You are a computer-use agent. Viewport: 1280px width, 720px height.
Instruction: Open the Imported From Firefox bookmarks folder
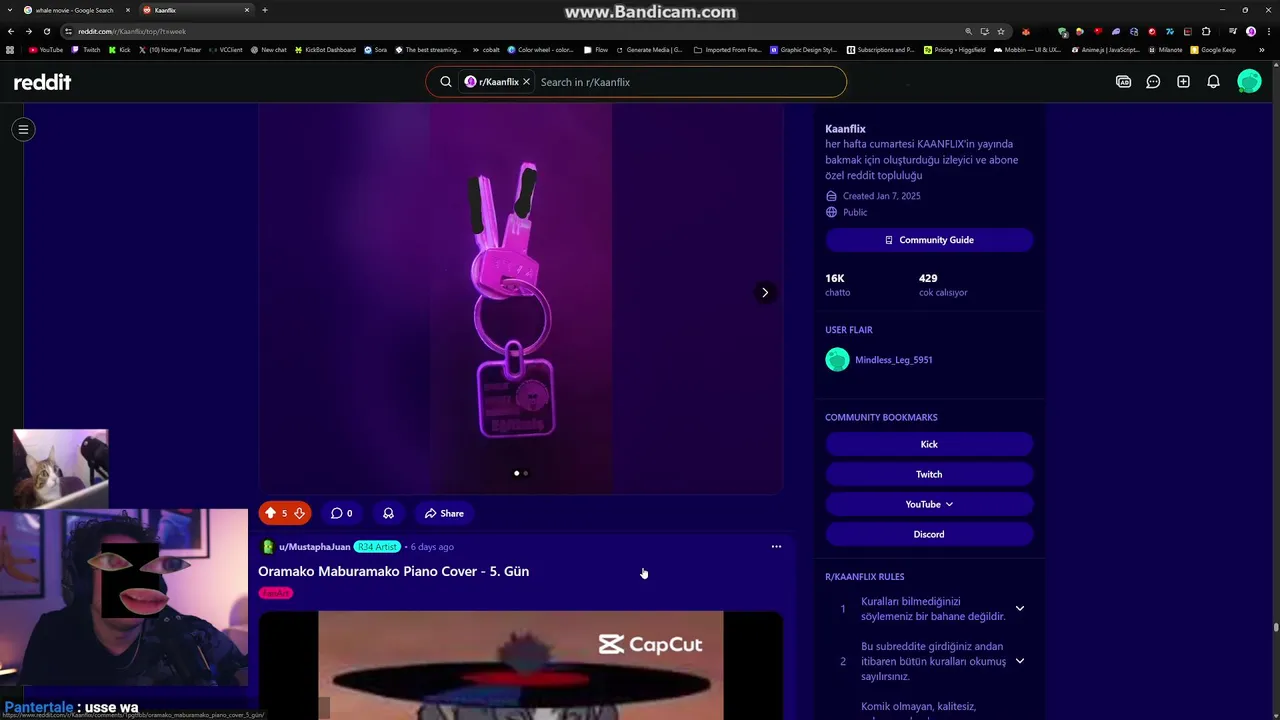[728, 49]
